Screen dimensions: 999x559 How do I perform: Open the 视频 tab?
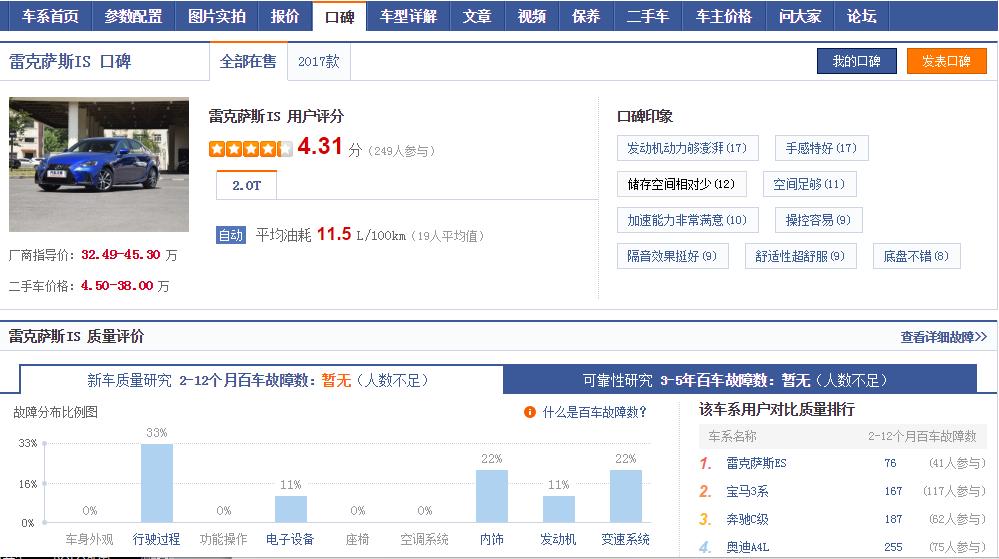[x=532, y=16]
